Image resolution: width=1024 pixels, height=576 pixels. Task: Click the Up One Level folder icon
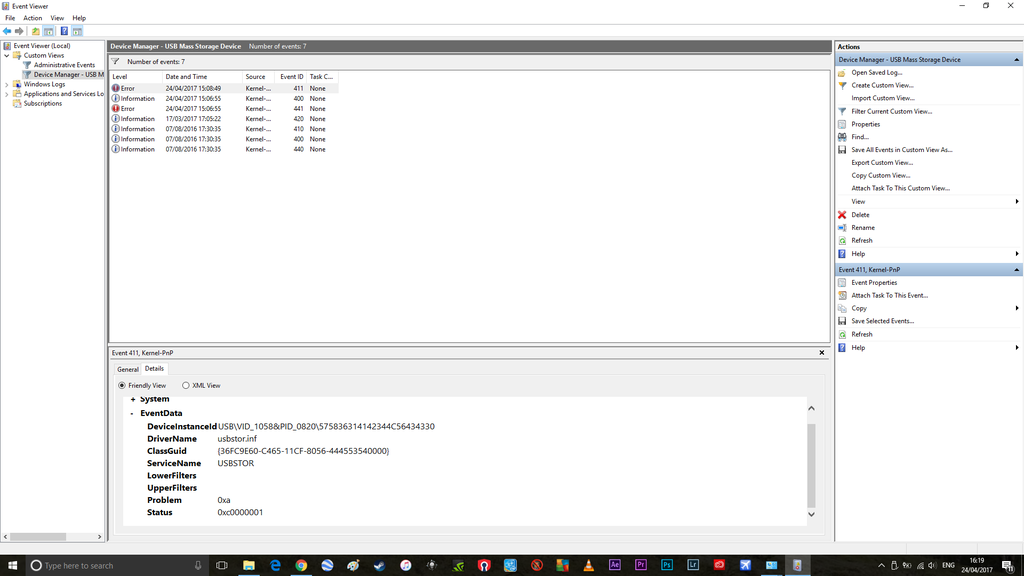point(35,31)
